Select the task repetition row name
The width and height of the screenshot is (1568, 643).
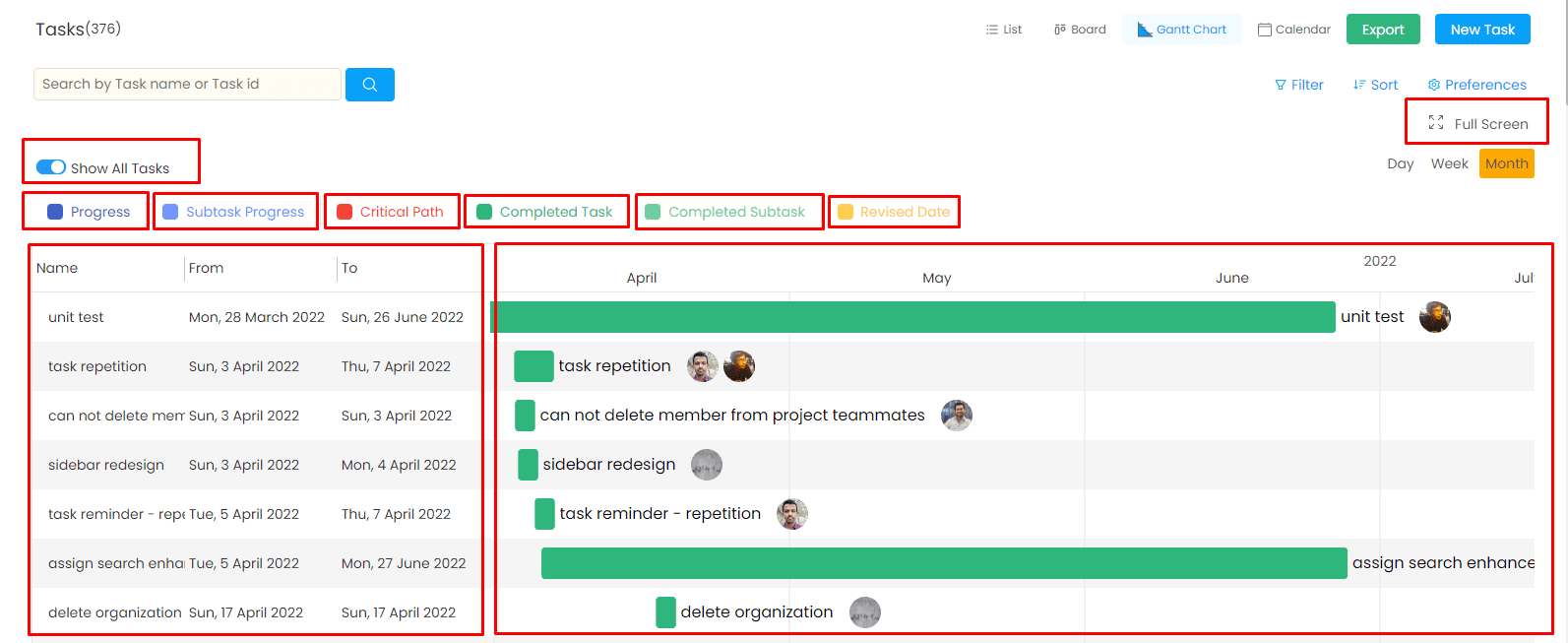[x=97, y=366]
